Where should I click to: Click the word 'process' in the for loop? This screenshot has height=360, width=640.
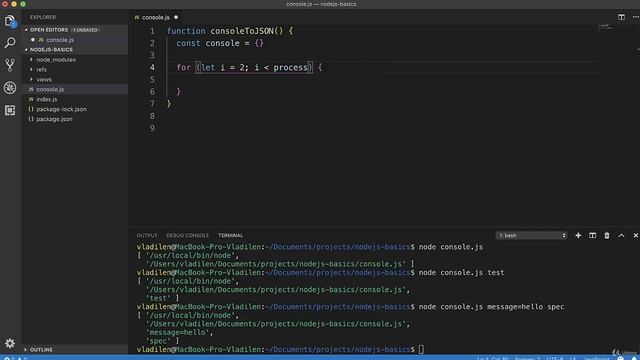coord(290,67)
